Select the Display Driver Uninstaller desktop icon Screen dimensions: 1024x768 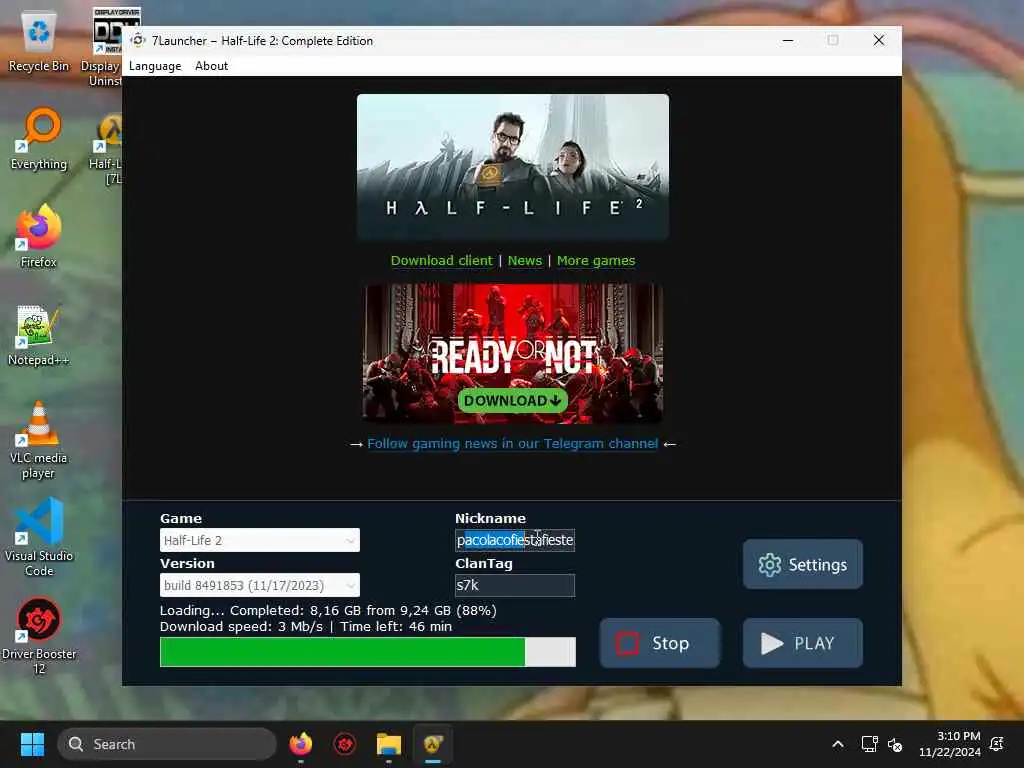pos(107,46)
